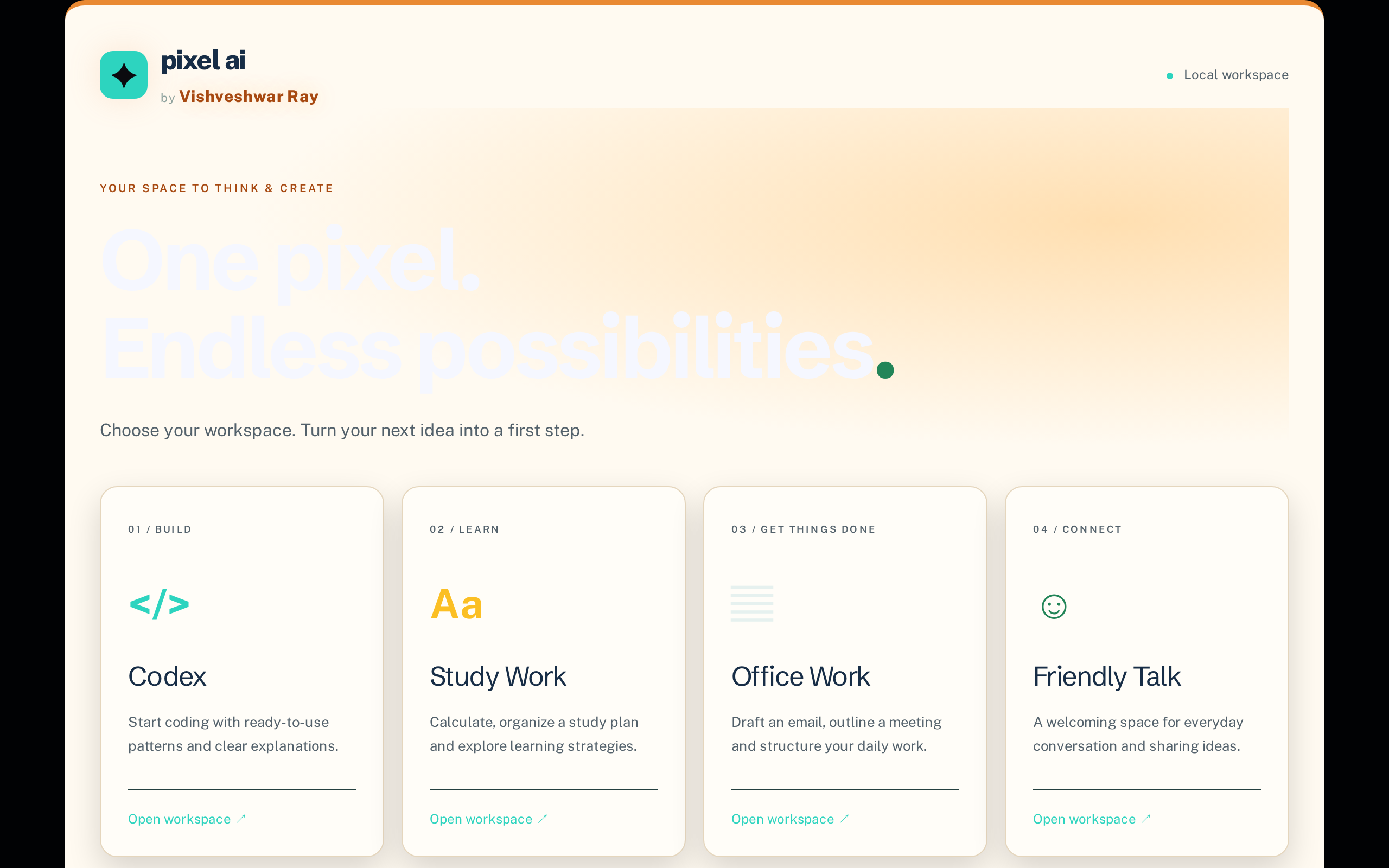Click the pixel ai star logo icon
Image resolution: width=1389 pixels, height=868 pixels.
pyautogui.click(x=123, y=75)
